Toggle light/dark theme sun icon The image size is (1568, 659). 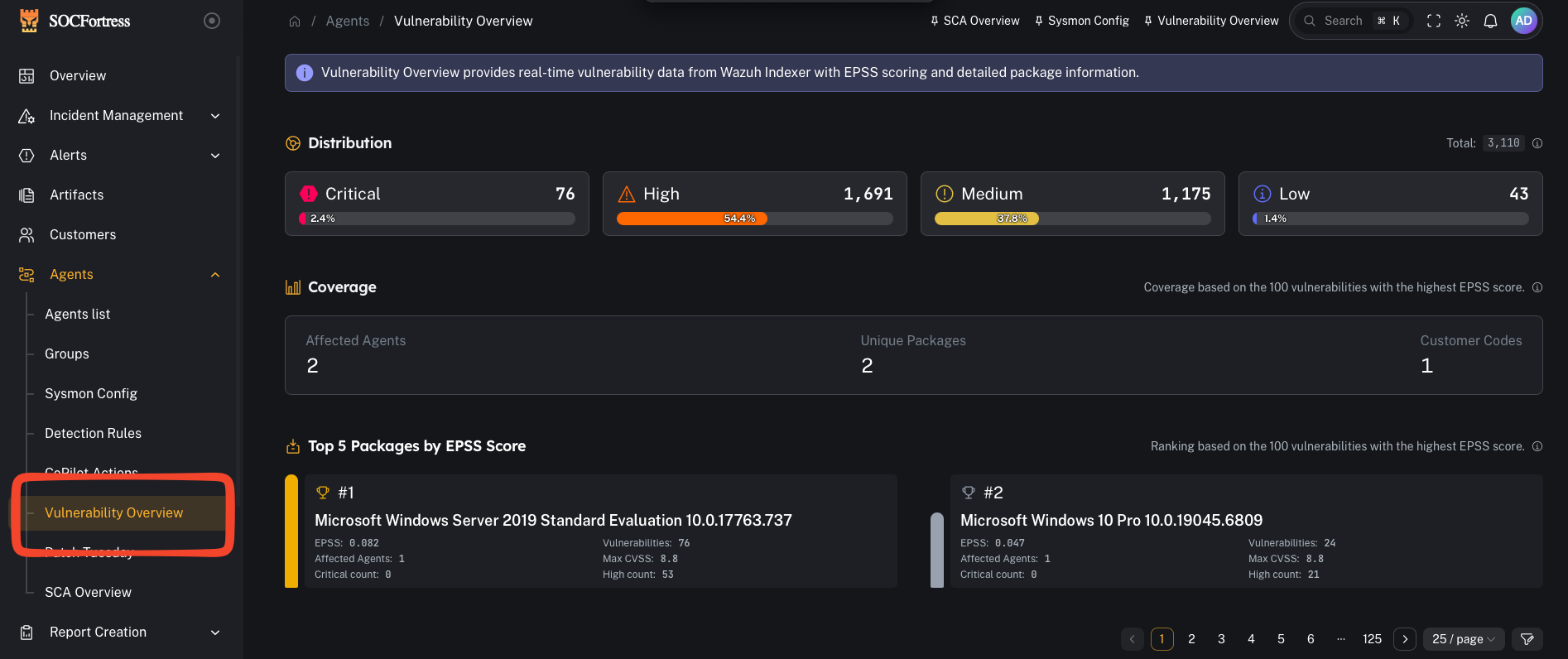coord(1462,21)
